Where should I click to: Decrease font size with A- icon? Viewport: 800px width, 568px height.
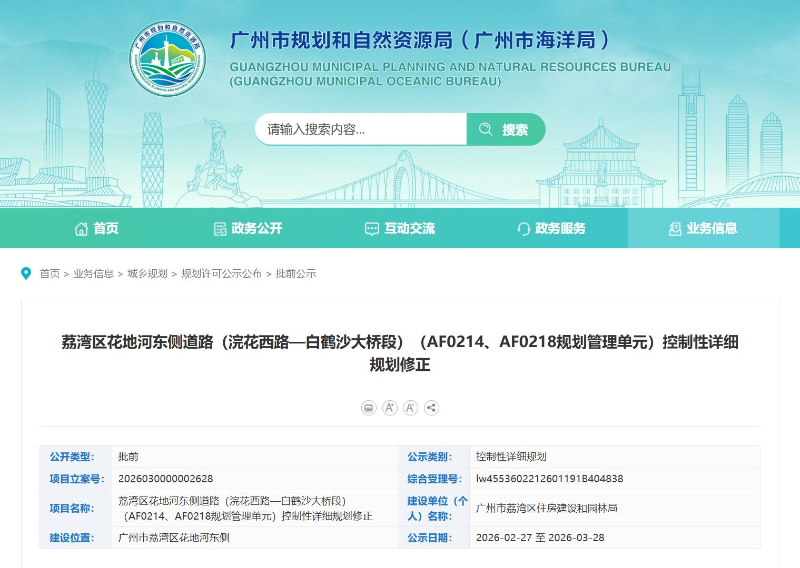point(411,408)
